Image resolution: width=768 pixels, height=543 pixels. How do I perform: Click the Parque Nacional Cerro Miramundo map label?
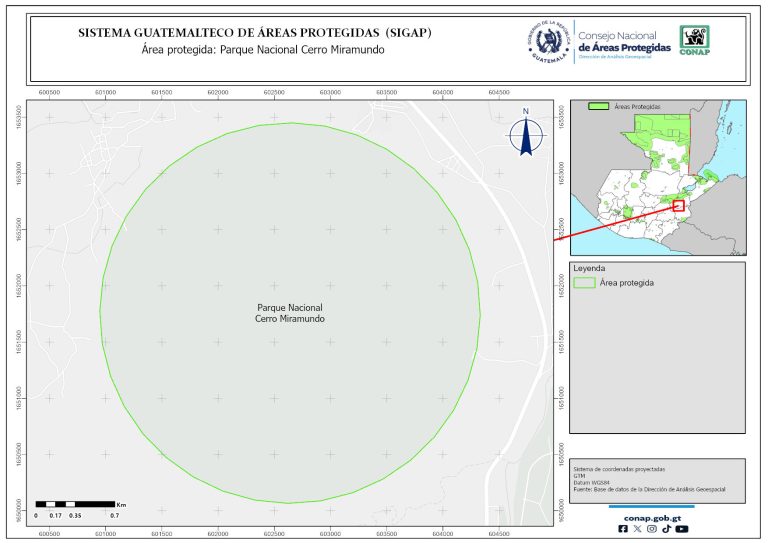coord(290,312)
